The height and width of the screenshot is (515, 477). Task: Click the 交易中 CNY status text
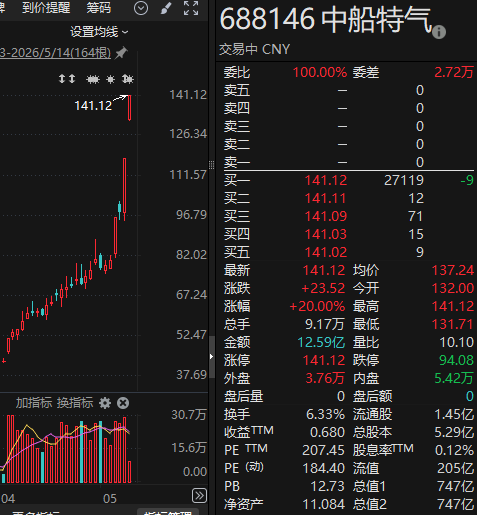[x=254, y=49]
